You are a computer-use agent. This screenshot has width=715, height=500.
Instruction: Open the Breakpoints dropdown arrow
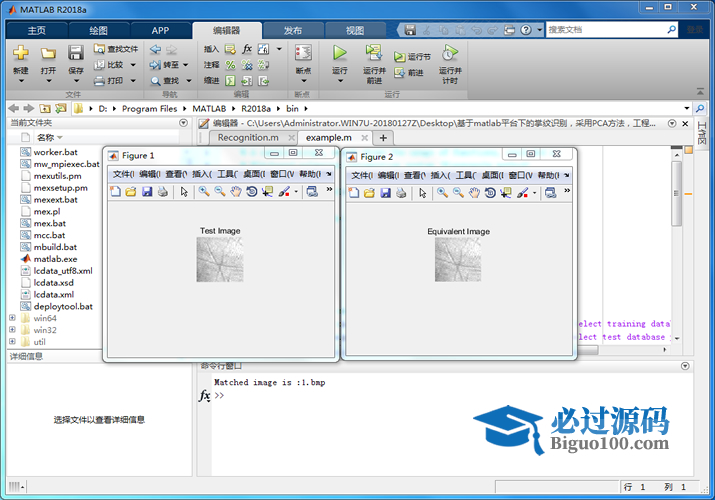[x=304, y=81]
